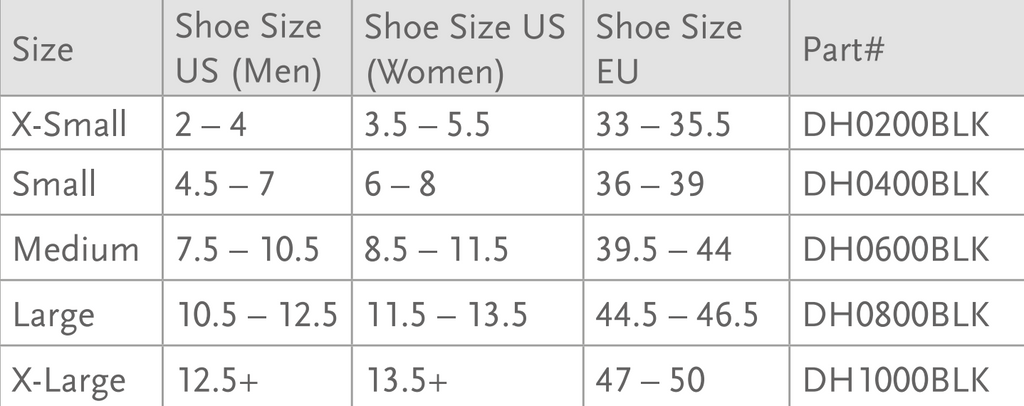Select the Medium size cell

click(x=75, y=249)
